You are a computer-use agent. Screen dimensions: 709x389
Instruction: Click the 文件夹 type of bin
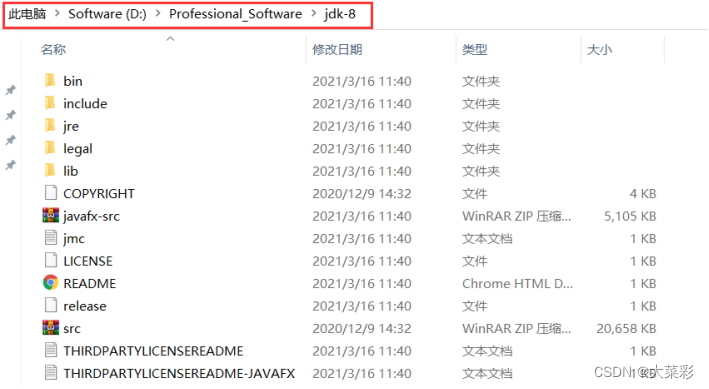coord(481,81)
